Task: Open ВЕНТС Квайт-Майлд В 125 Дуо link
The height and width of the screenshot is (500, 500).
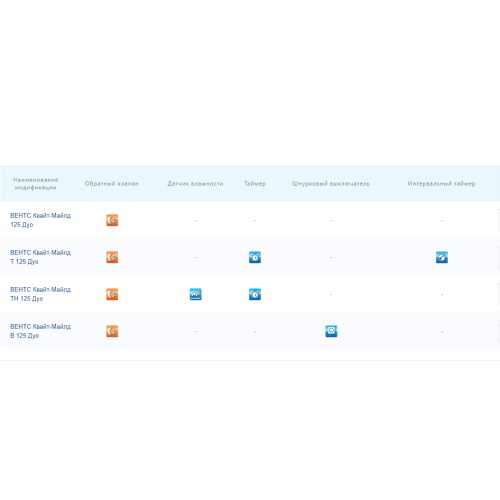Action: [x=40, y=331]
